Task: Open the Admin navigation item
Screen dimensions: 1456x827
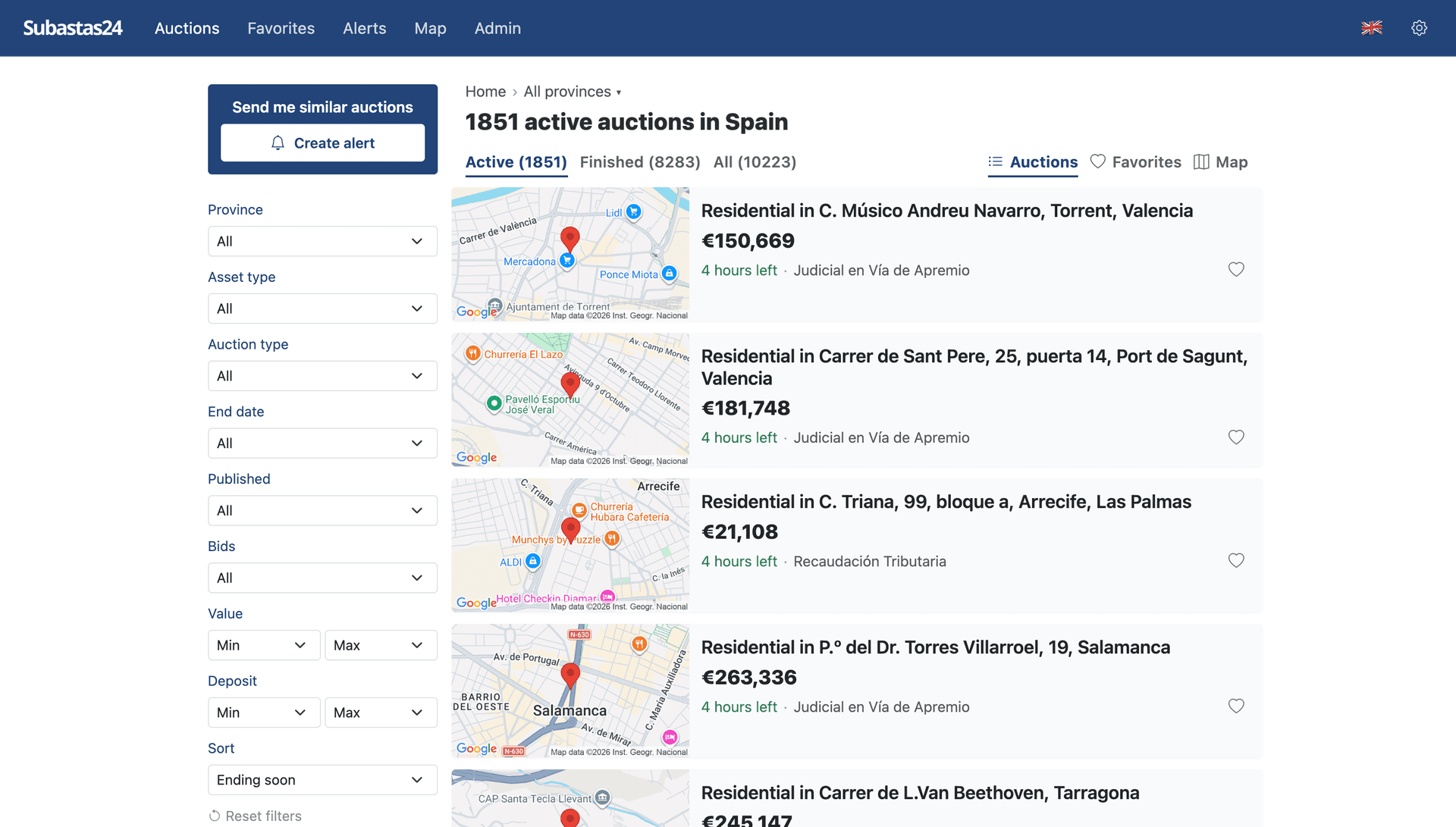Action: (497, 28)
